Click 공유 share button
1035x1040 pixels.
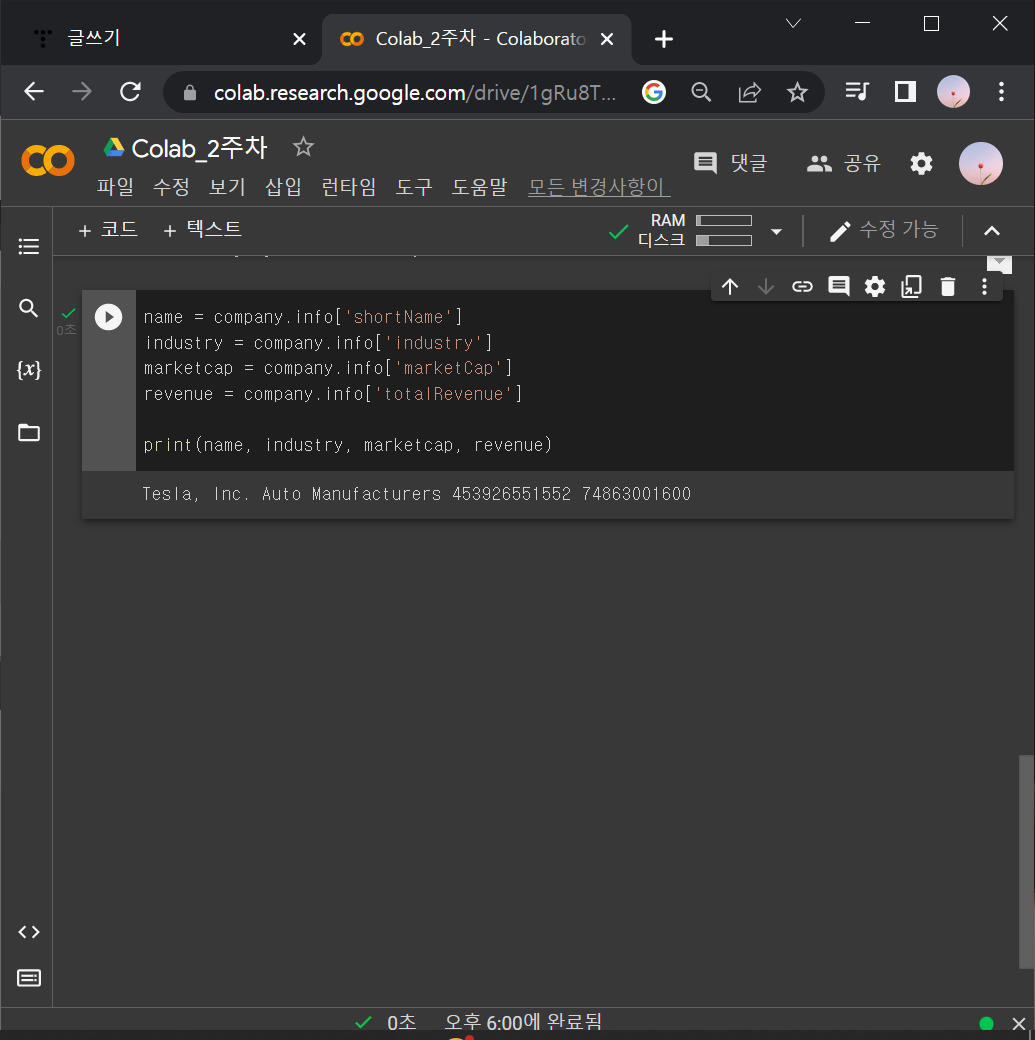point(843,163)
